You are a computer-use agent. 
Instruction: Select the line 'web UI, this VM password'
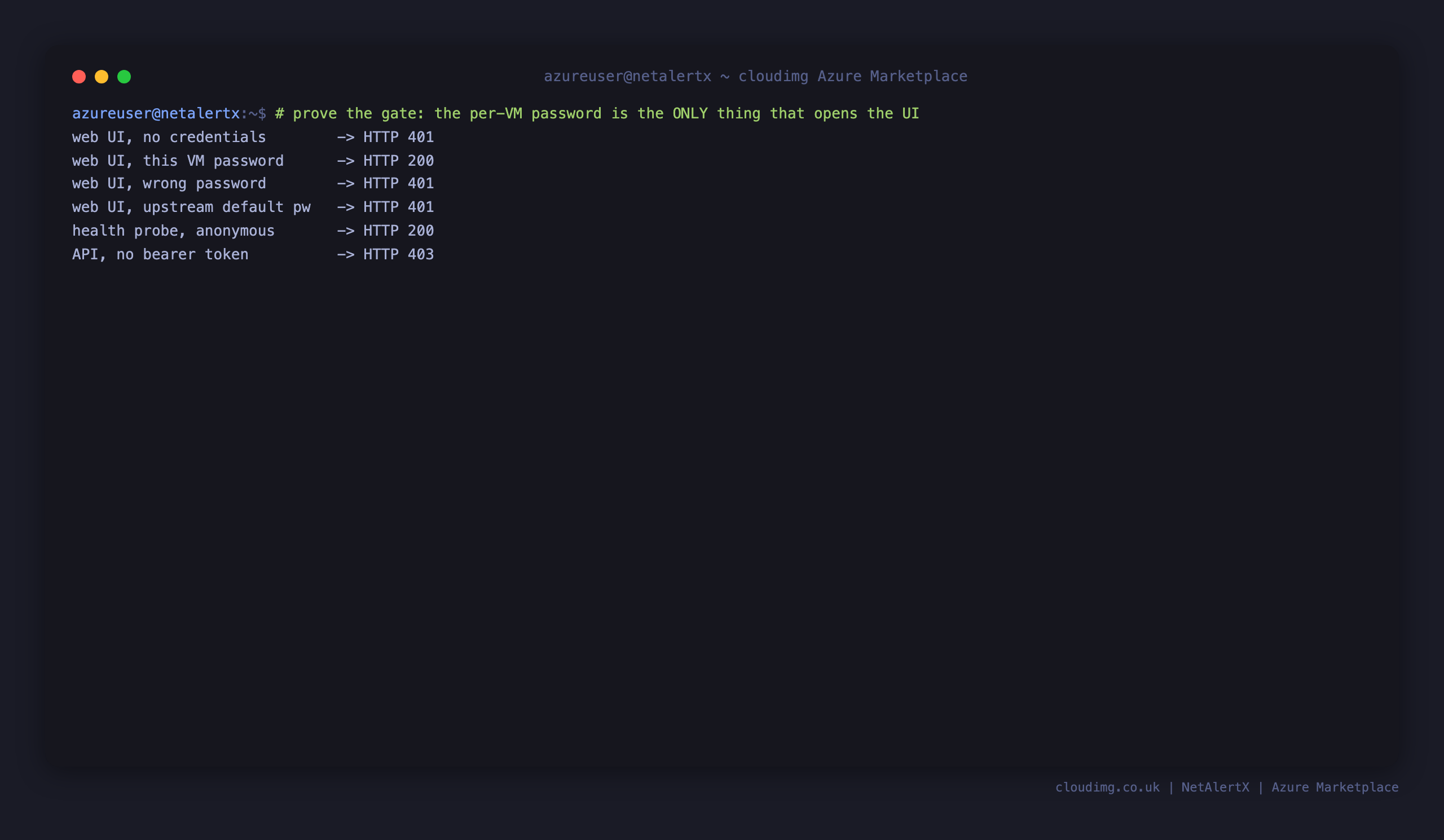(253, 160)
